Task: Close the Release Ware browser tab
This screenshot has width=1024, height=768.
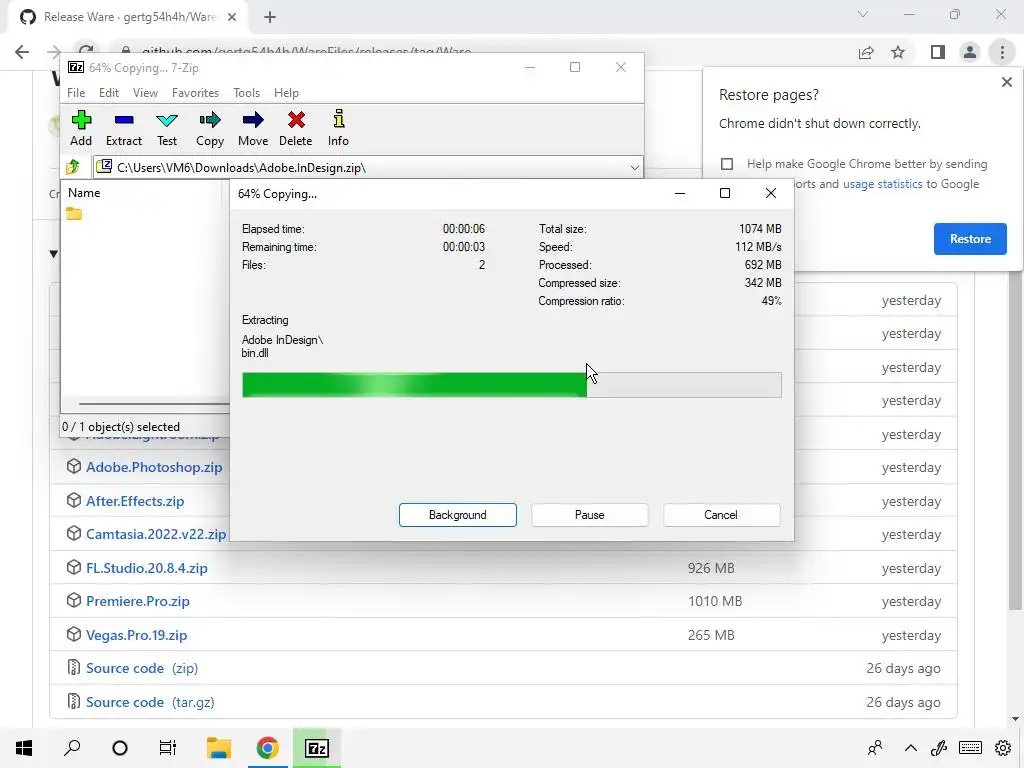Action: tap(232, 17)
